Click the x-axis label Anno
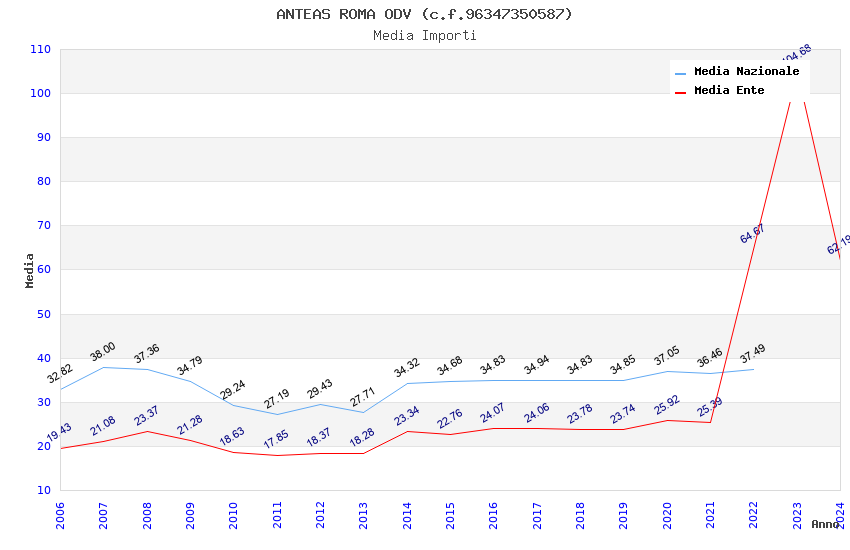This screenshot has height=550, width=850. (825, 524)
